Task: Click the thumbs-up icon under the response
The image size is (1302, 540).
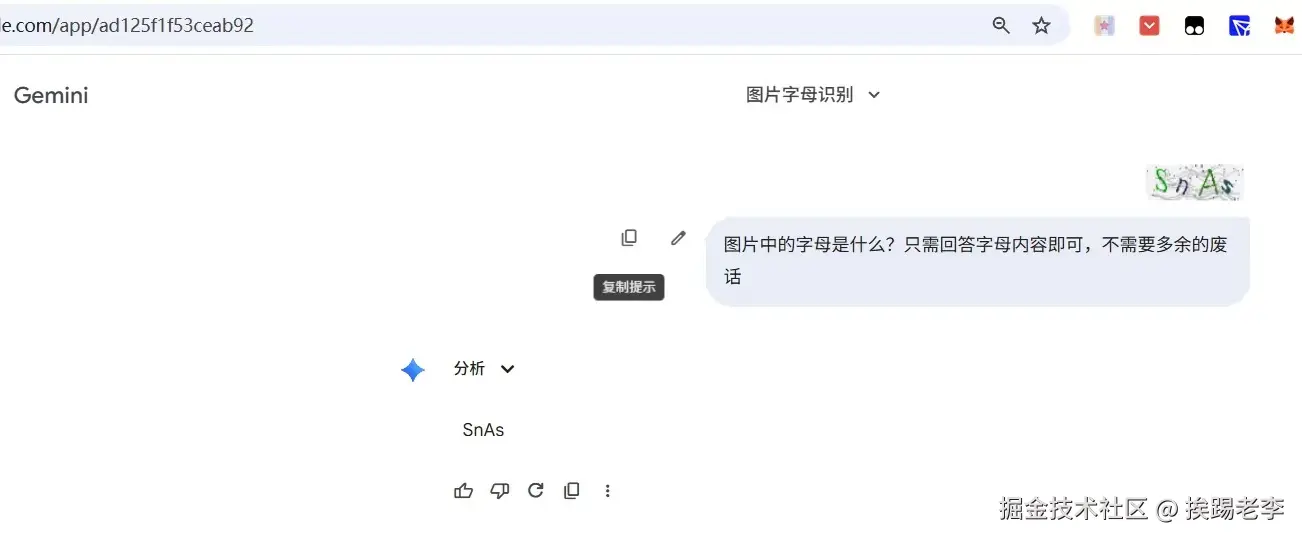Action: click(463, 491)
